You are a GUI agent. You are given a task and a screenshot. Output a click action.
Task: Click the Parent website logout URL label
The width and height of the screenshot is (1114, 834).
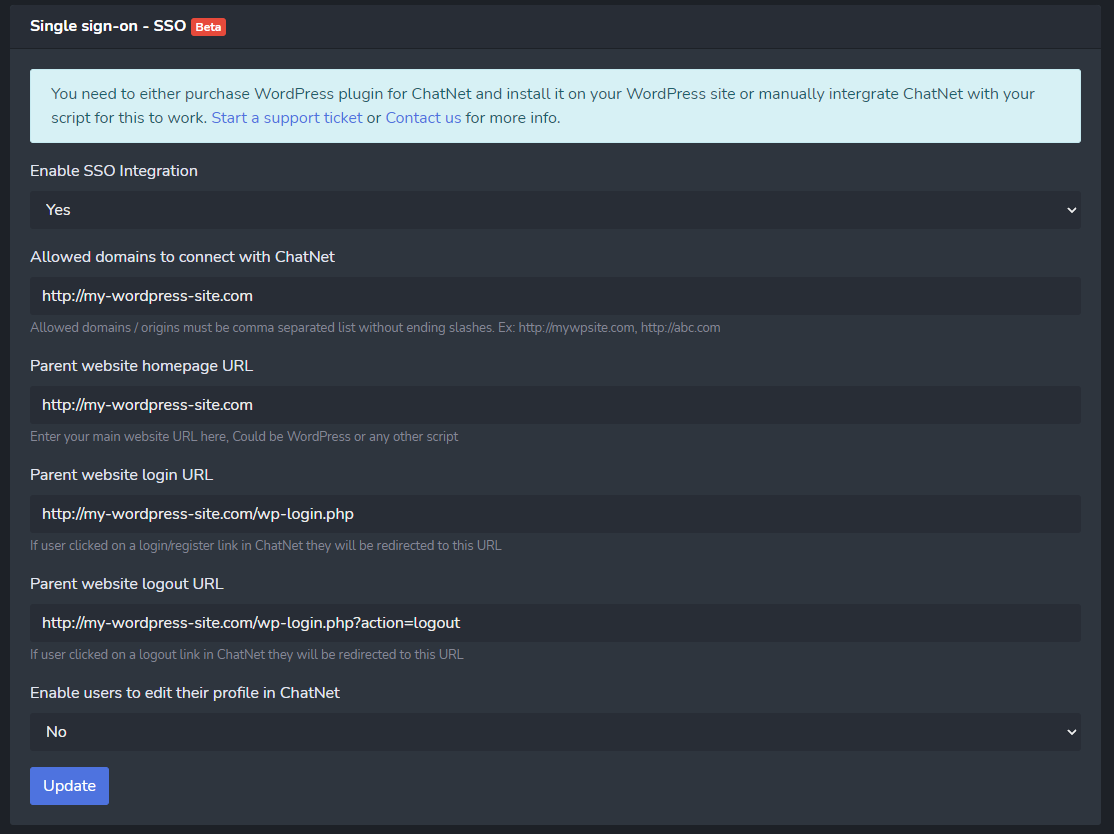click(x=126, y=584)
